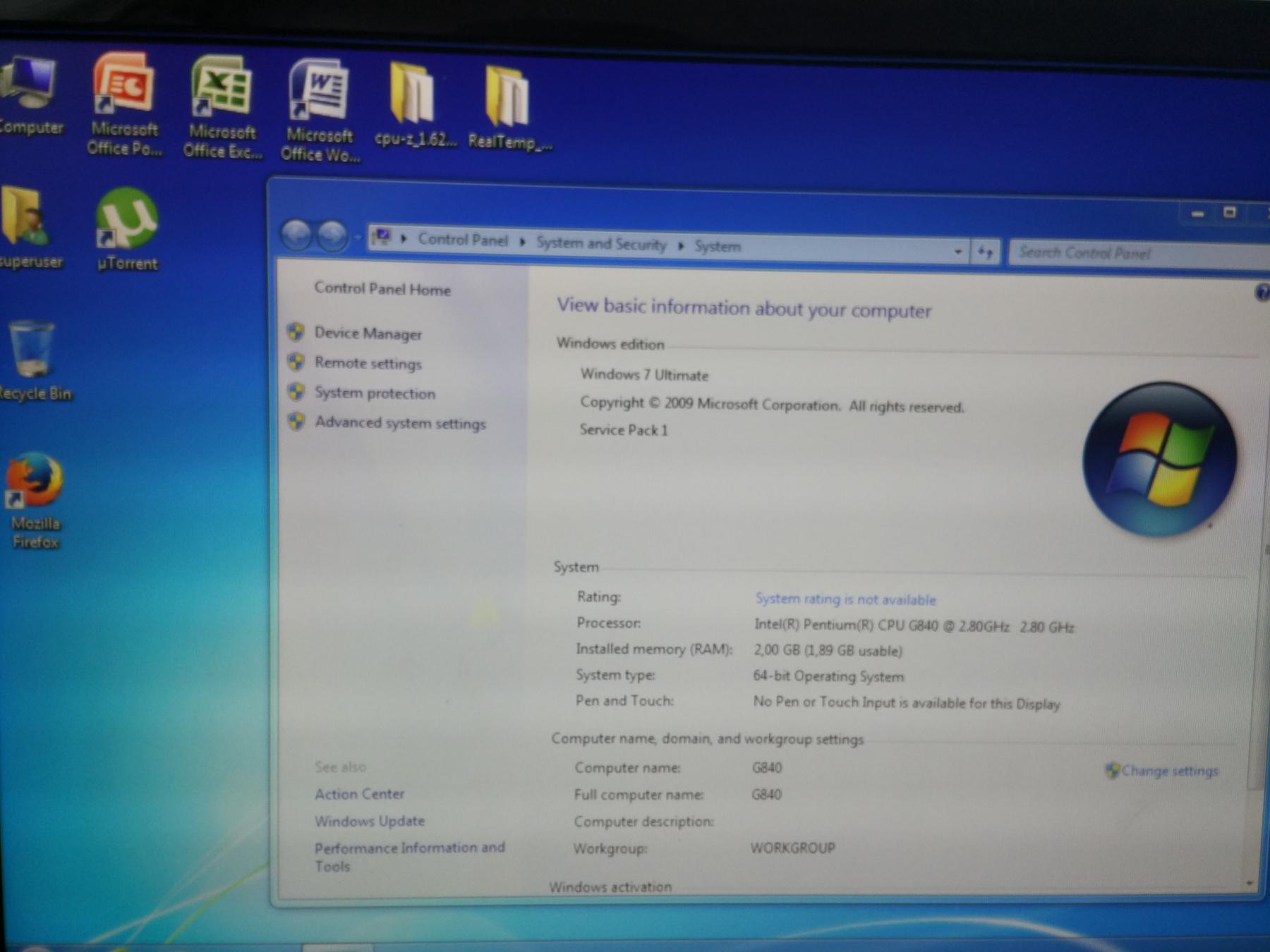
Task: Click the 'Windows activation' heading
Action: (x=610, y=887)
